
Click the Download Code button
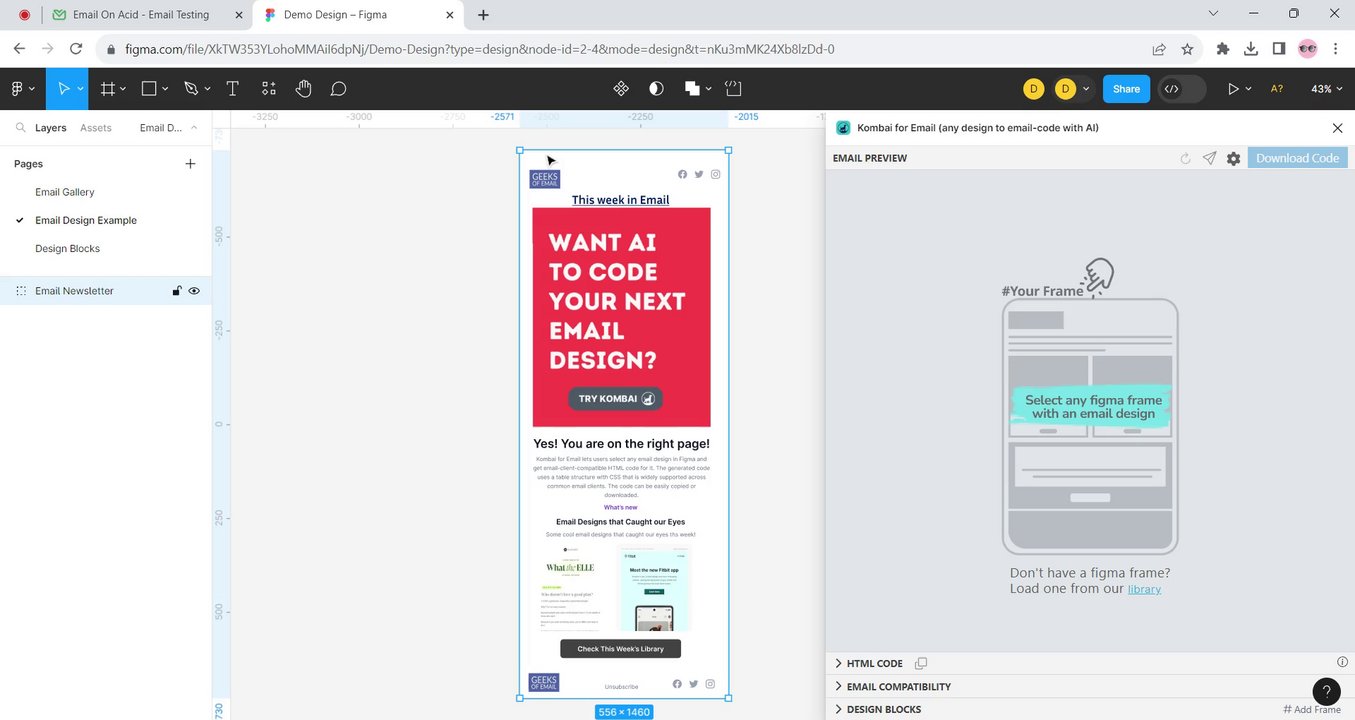point(1297,158)
